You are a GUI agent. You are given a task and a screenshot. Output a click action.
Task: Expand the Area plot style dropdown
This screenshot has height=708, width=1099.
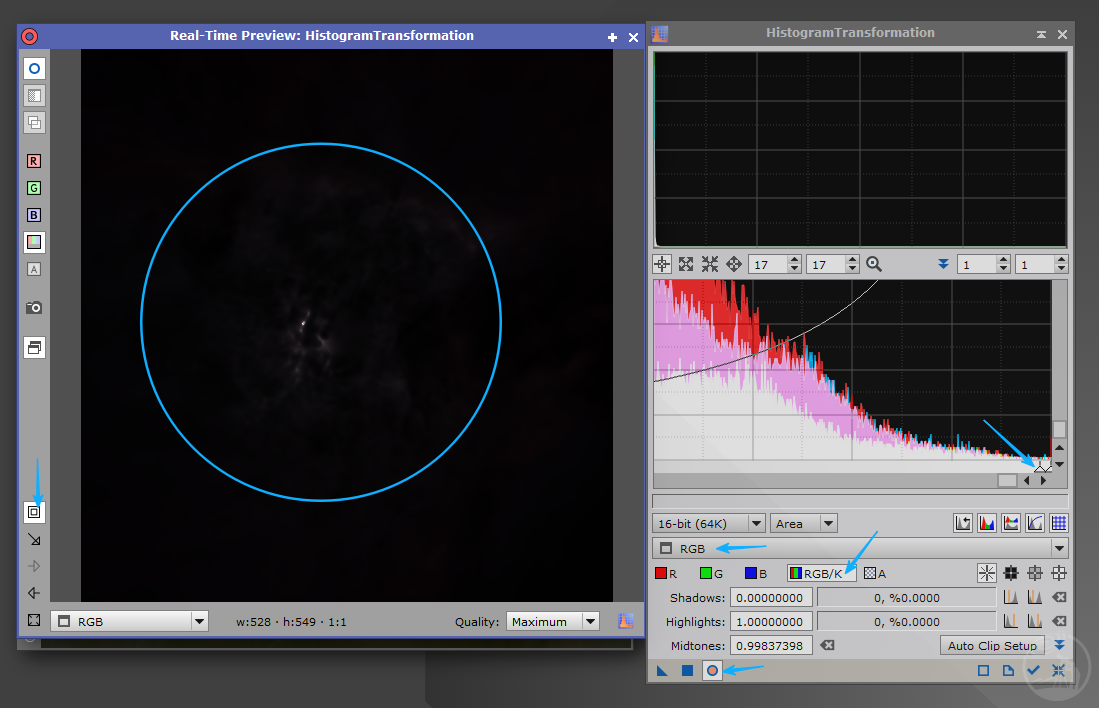pyautogui.click(x=803, y=523)
